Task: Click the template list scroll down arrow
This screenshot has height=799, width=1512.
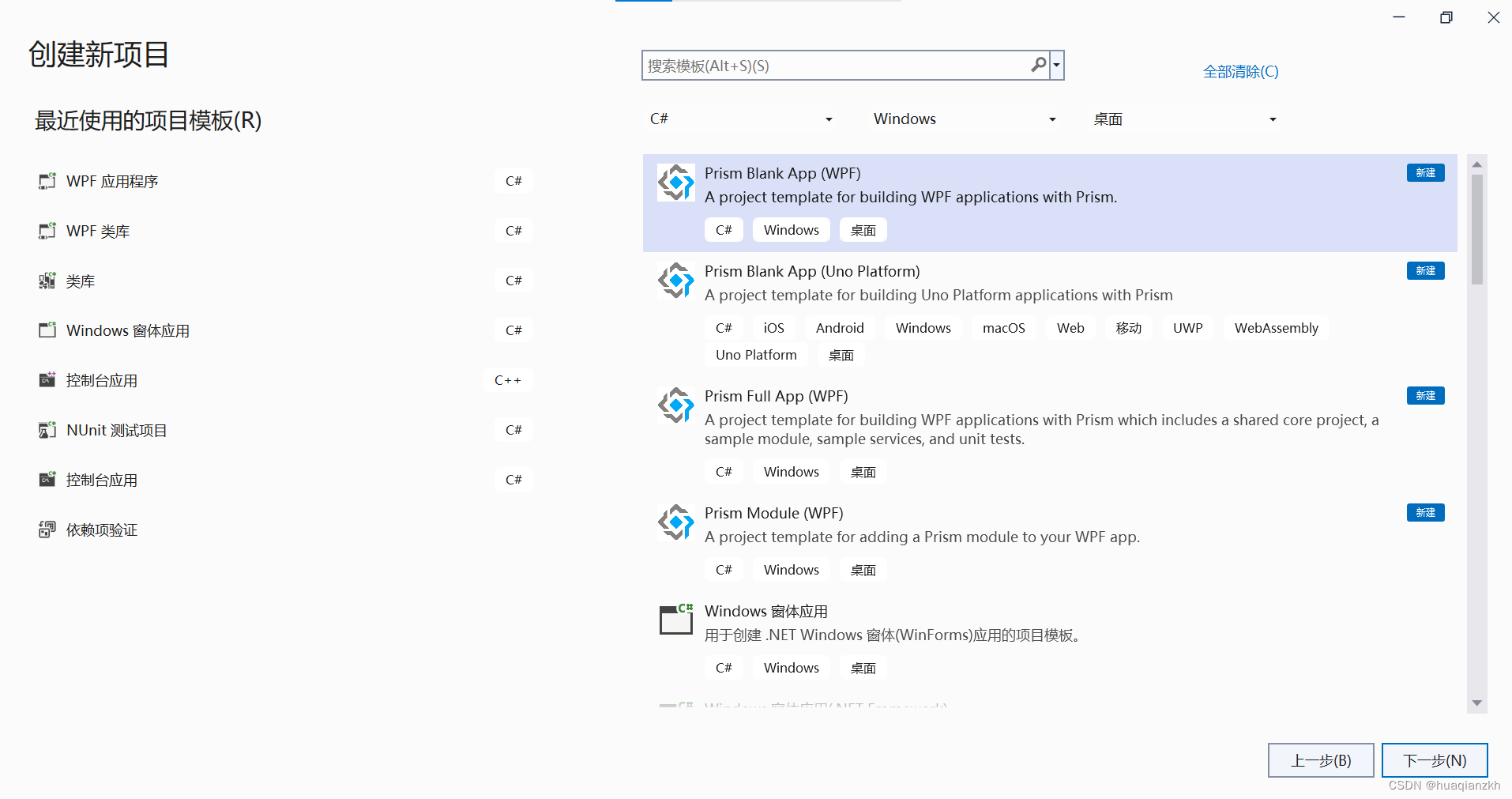Action: (x=1476, y=703)
